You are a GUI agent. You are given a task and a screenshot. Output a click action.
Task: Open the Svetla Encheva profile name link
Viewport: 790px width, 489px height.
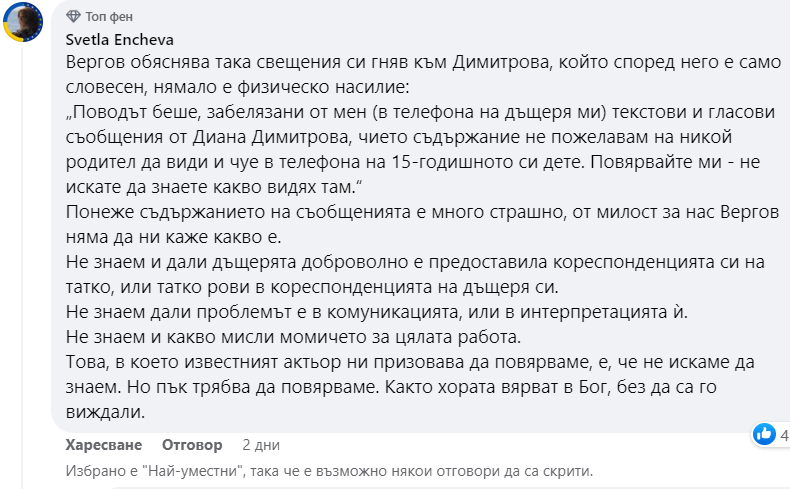(x=119, y=38)
